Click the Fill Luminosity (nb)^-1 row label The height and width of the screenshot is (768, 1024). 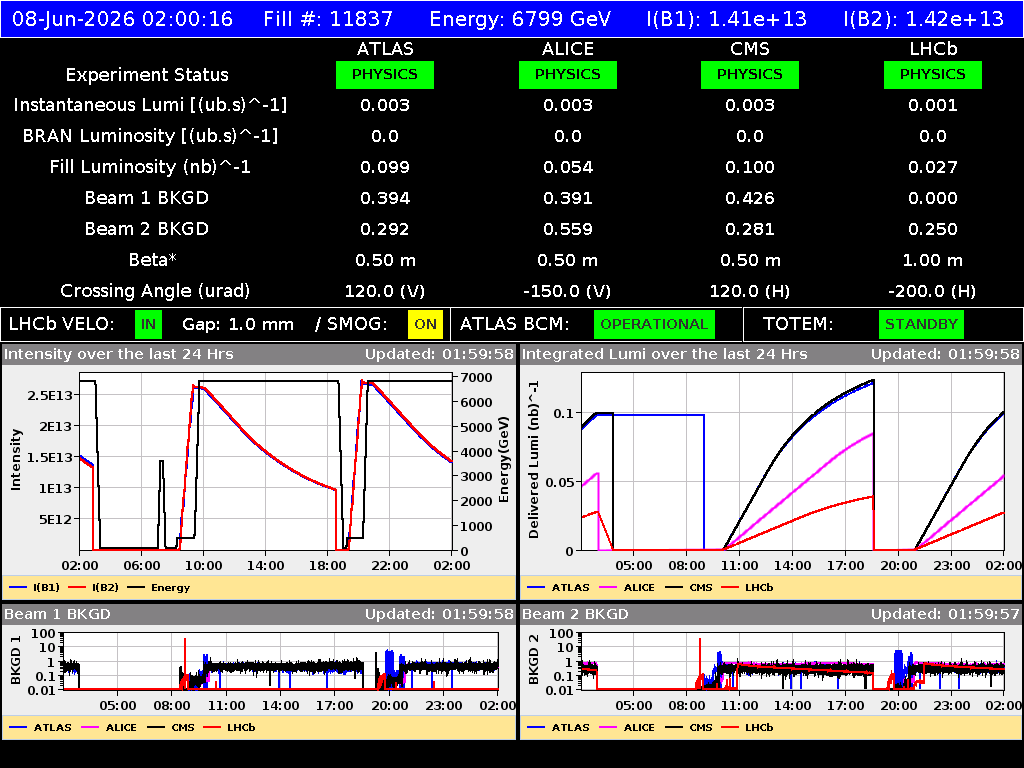point(150,167)
